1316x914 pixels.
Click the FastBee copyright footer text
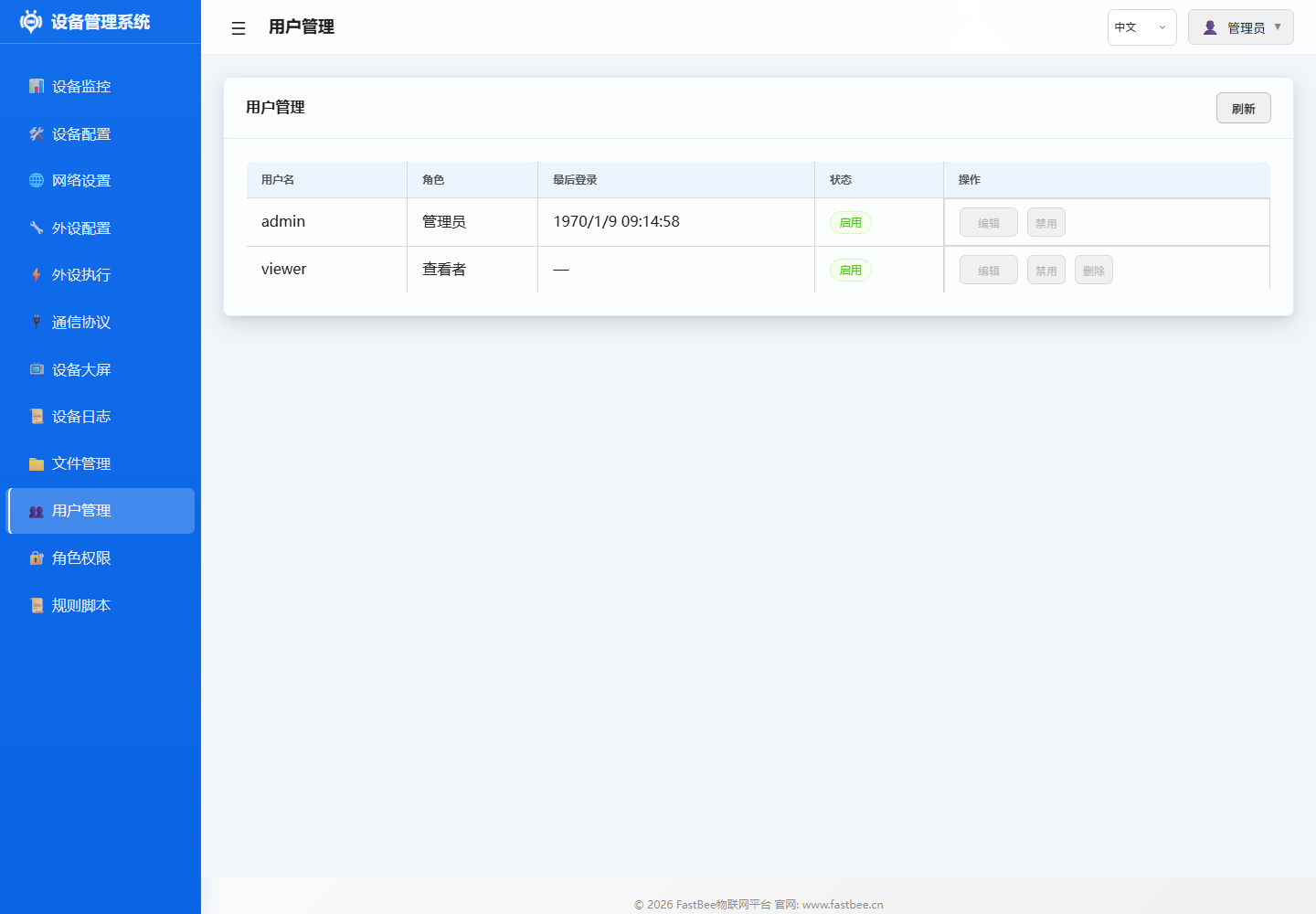(759, 904)
